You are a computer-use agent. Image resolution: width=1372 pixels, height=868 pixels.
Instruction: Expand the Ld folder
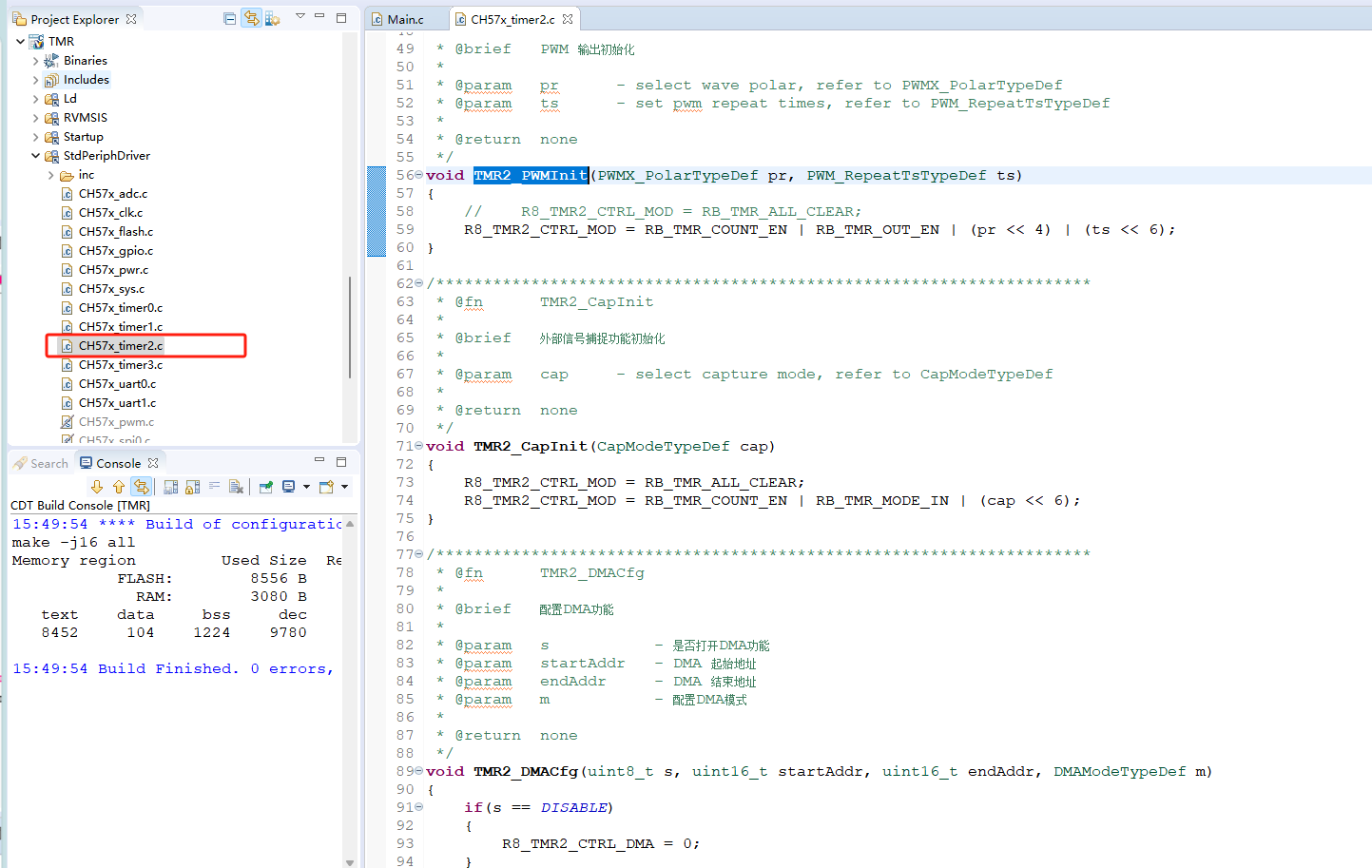click(x=36, y=99)
